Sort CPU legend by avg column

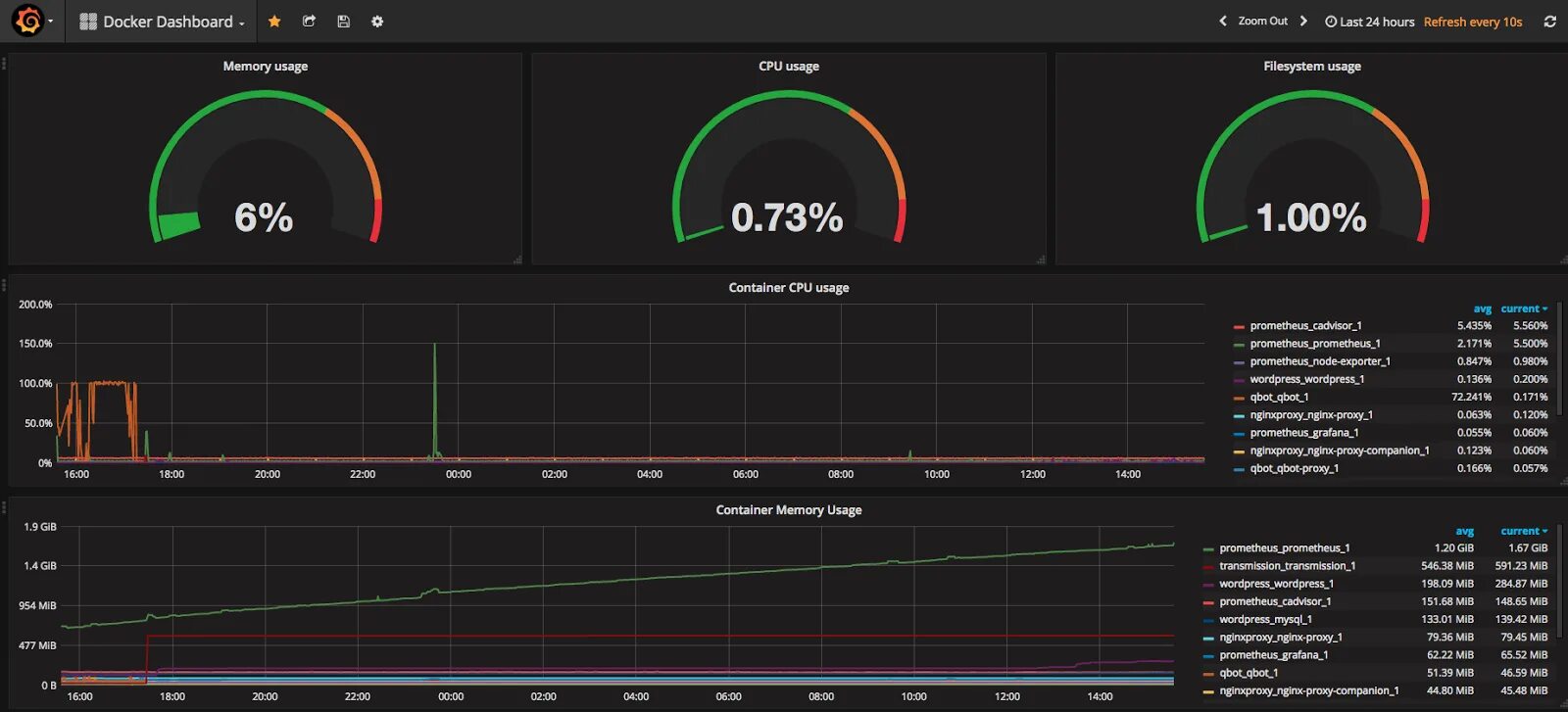pos(1482,309)
